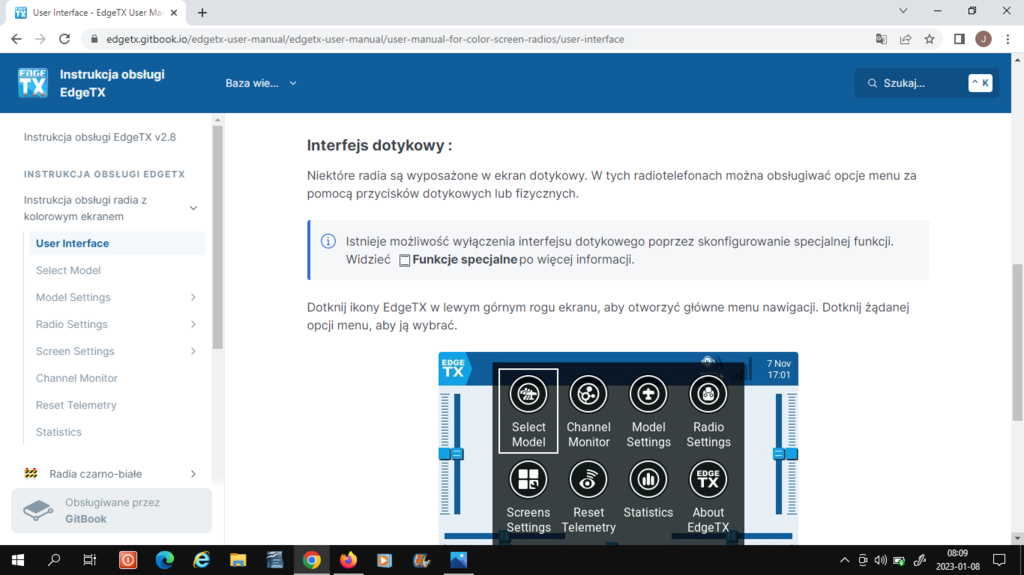1024x575 pixels.
Task: Follow the Funkcje specjalne link
Action: [x=464, y=259]
